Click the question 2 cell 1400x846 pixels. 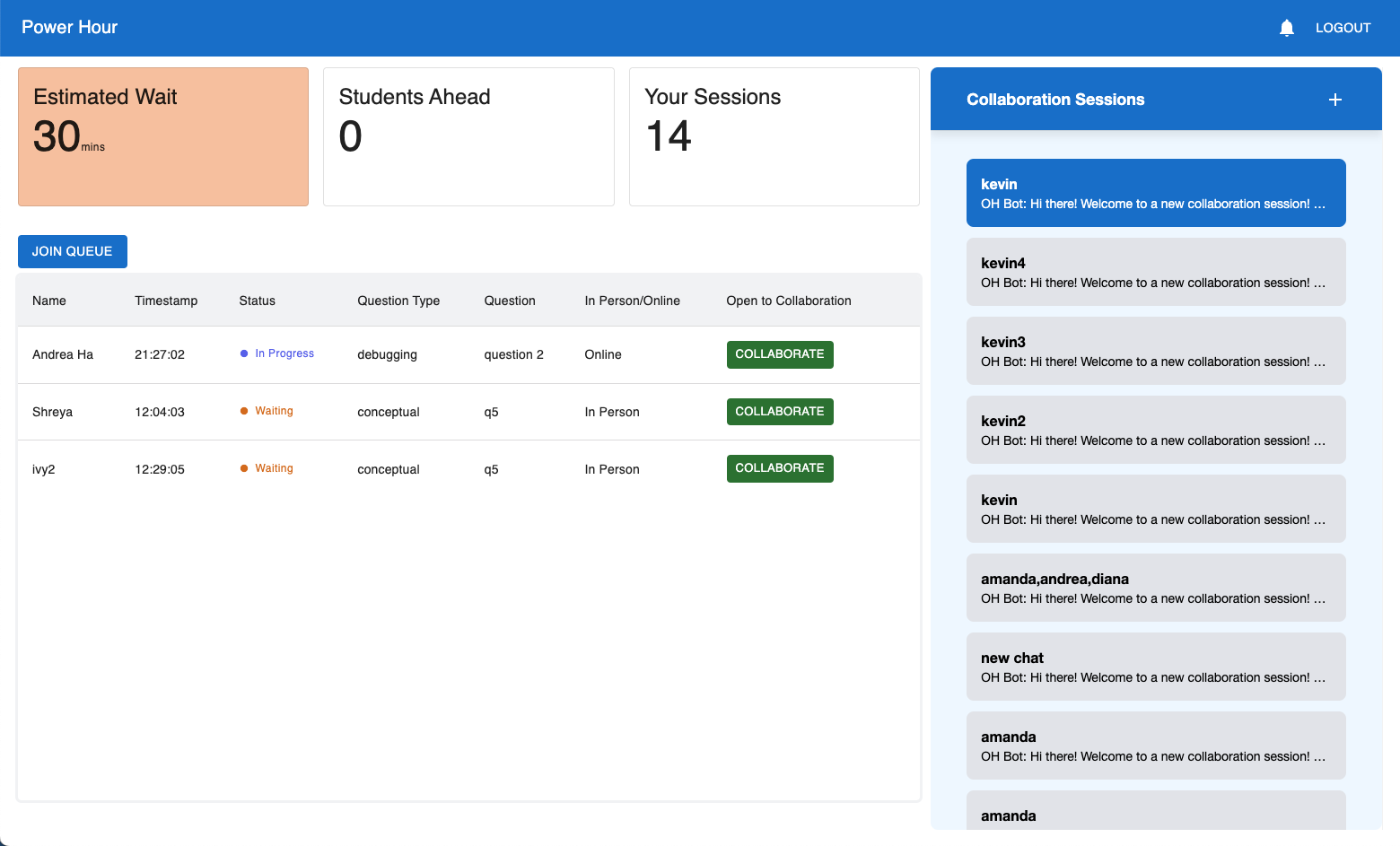coord(514,354)
